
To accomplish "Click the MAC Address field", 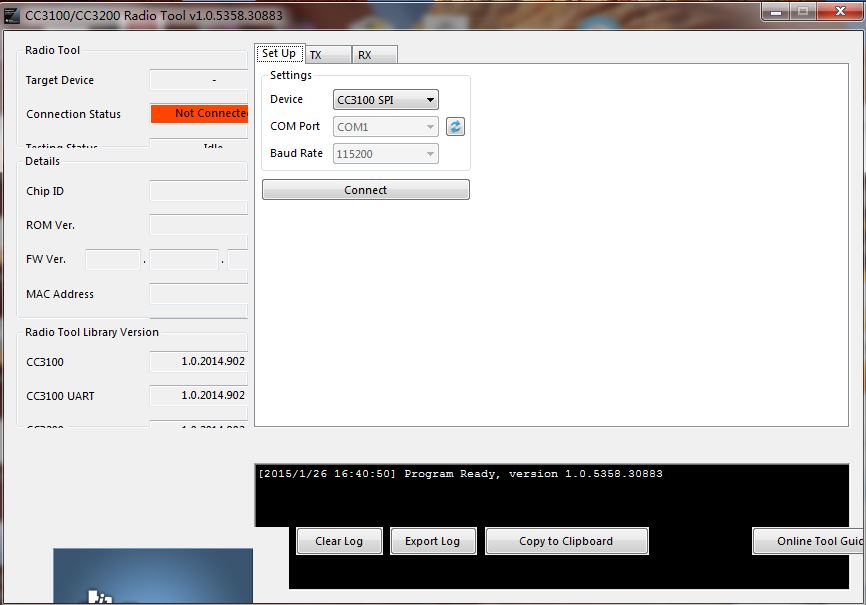I will point(199,294).
